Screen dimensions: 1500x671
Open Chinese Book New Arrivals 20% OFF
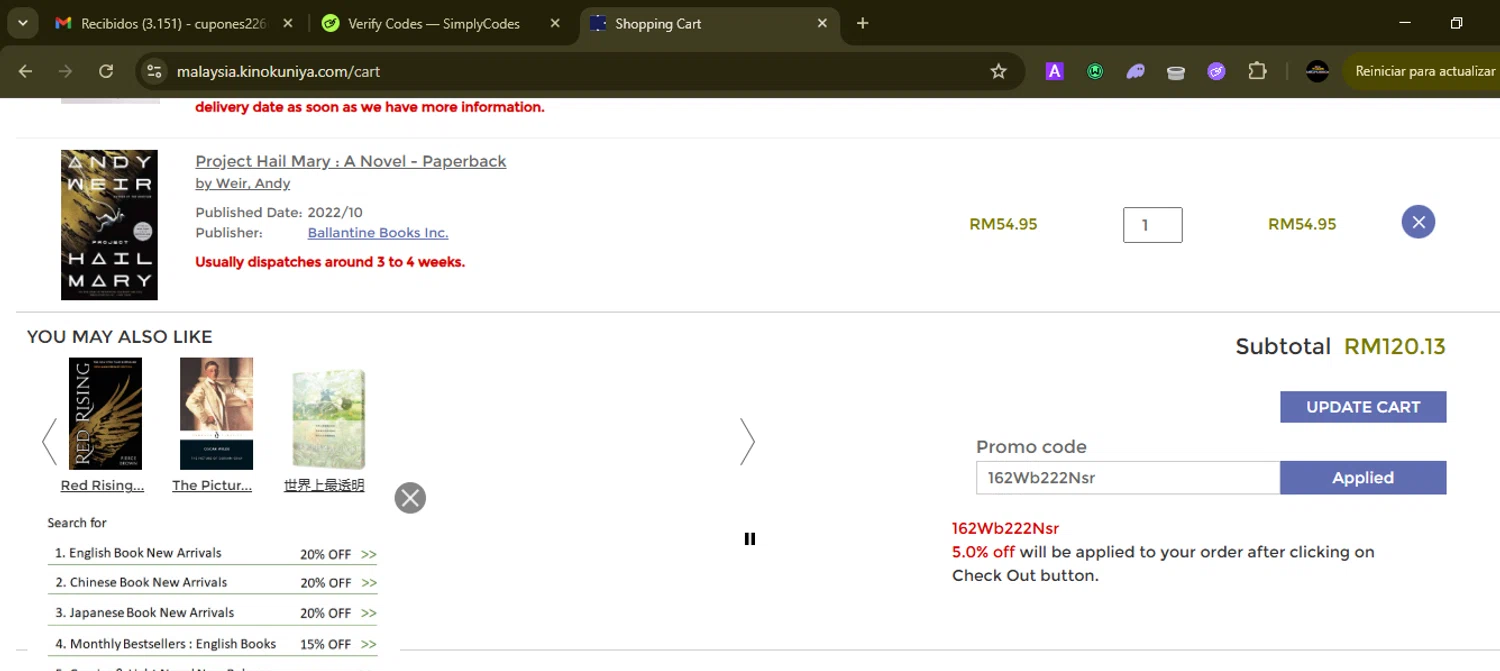[x=213, y=583]
